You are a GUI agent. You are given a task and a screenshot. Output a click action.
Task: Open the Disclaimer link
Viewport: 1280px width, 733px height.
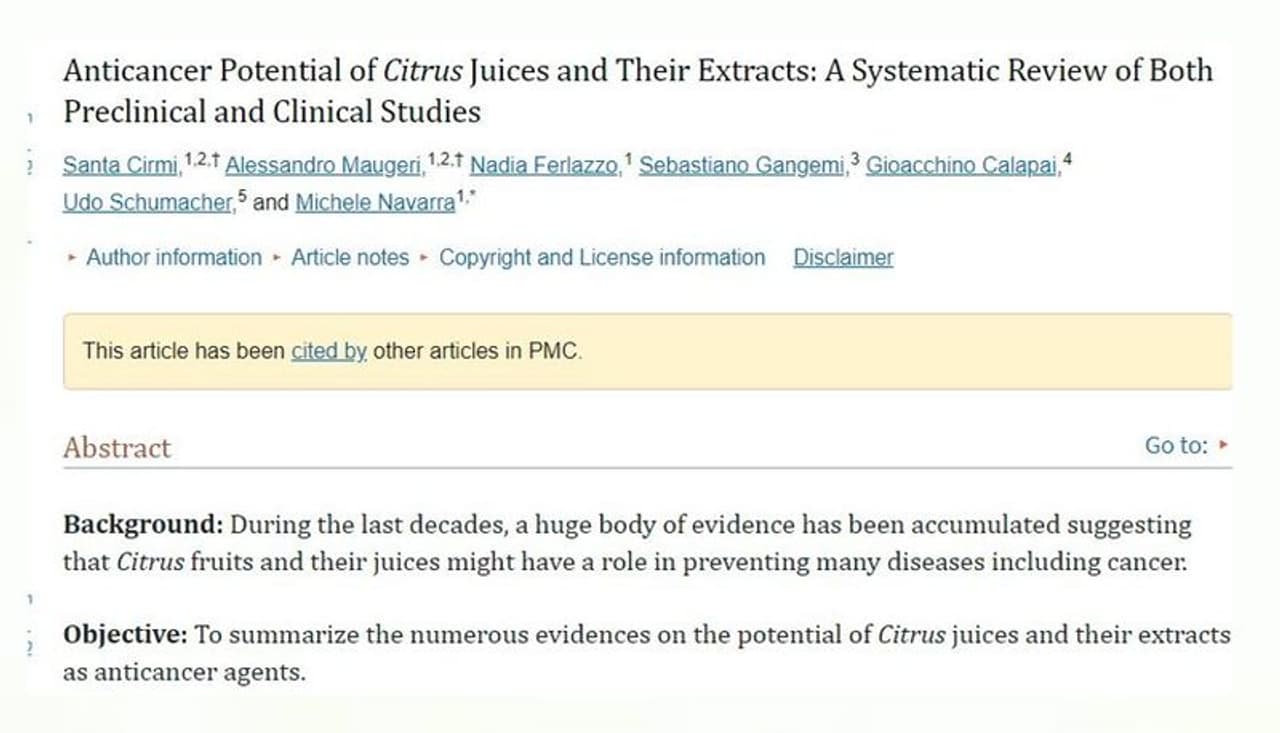(x=843, y=258)
